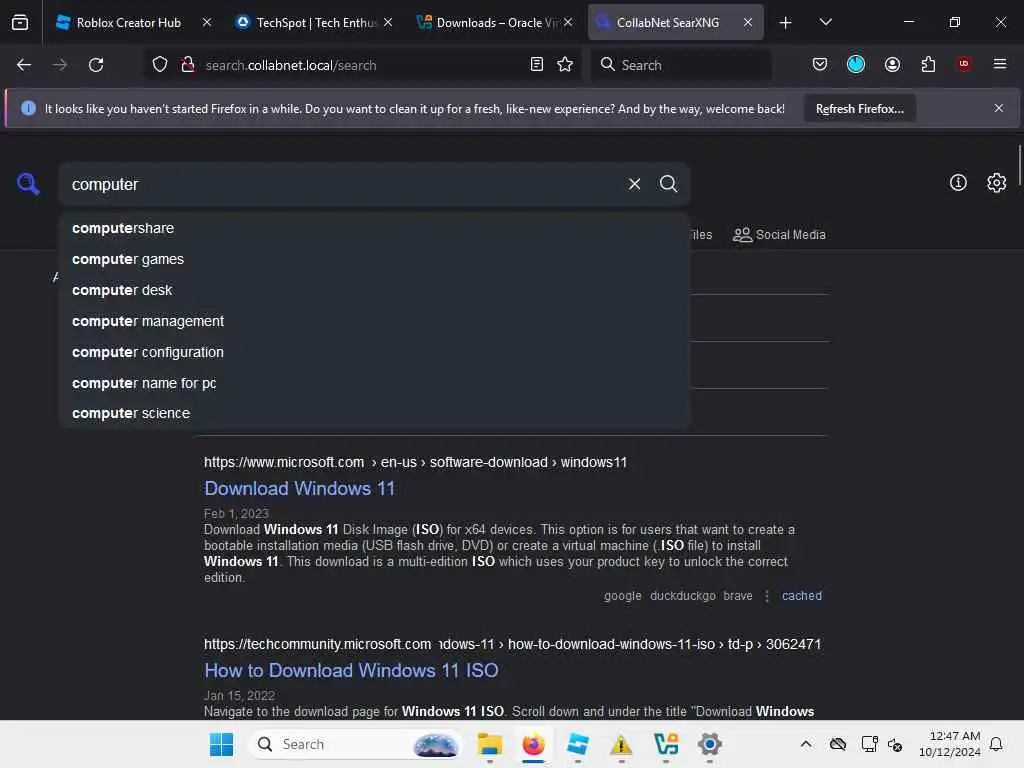
Task: Bookmark this page with star icon
Action: [565, 65]
